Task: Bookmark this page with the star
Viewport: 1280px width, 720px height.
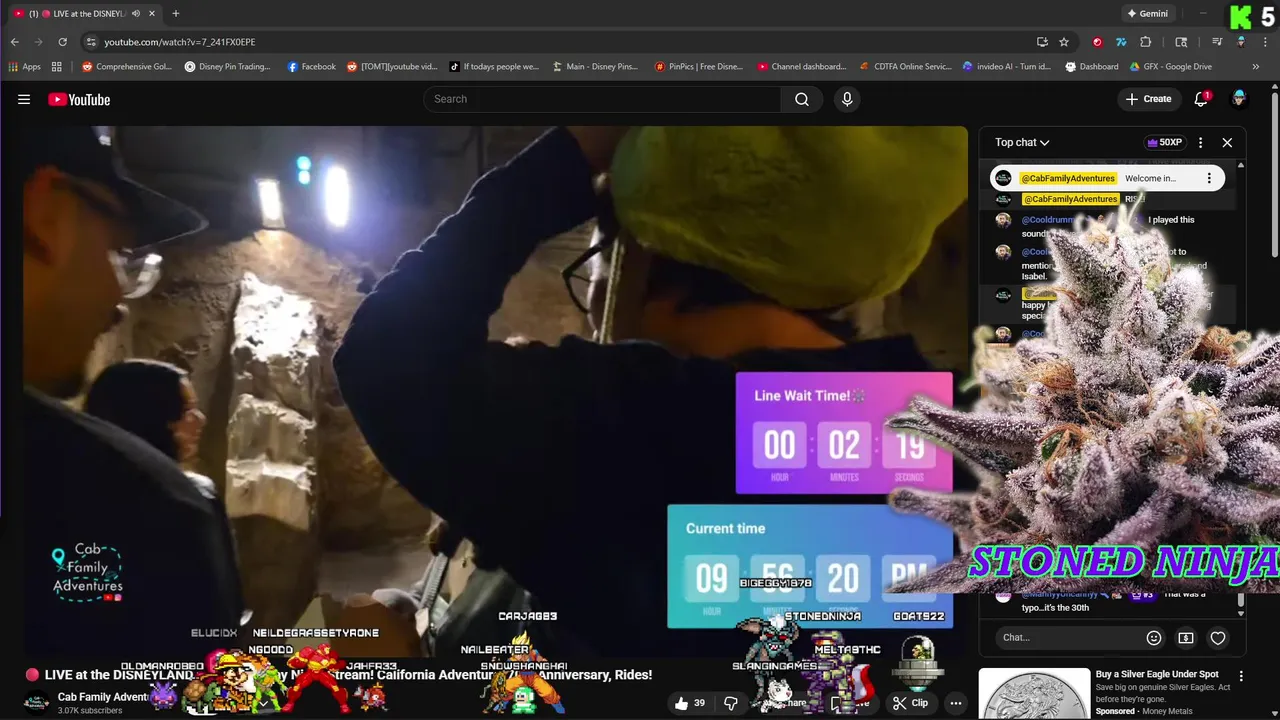Action: (1064, 42)
